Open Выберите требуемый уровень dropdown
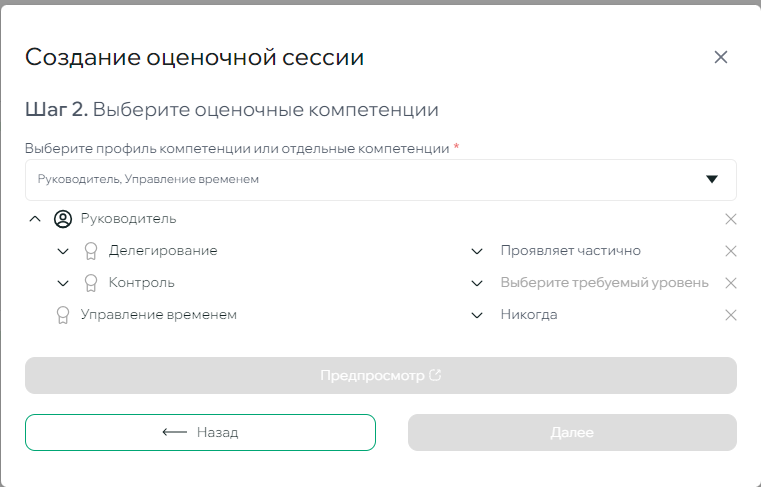The height and width of the screenshot is (487, 761). click(477, 283)
